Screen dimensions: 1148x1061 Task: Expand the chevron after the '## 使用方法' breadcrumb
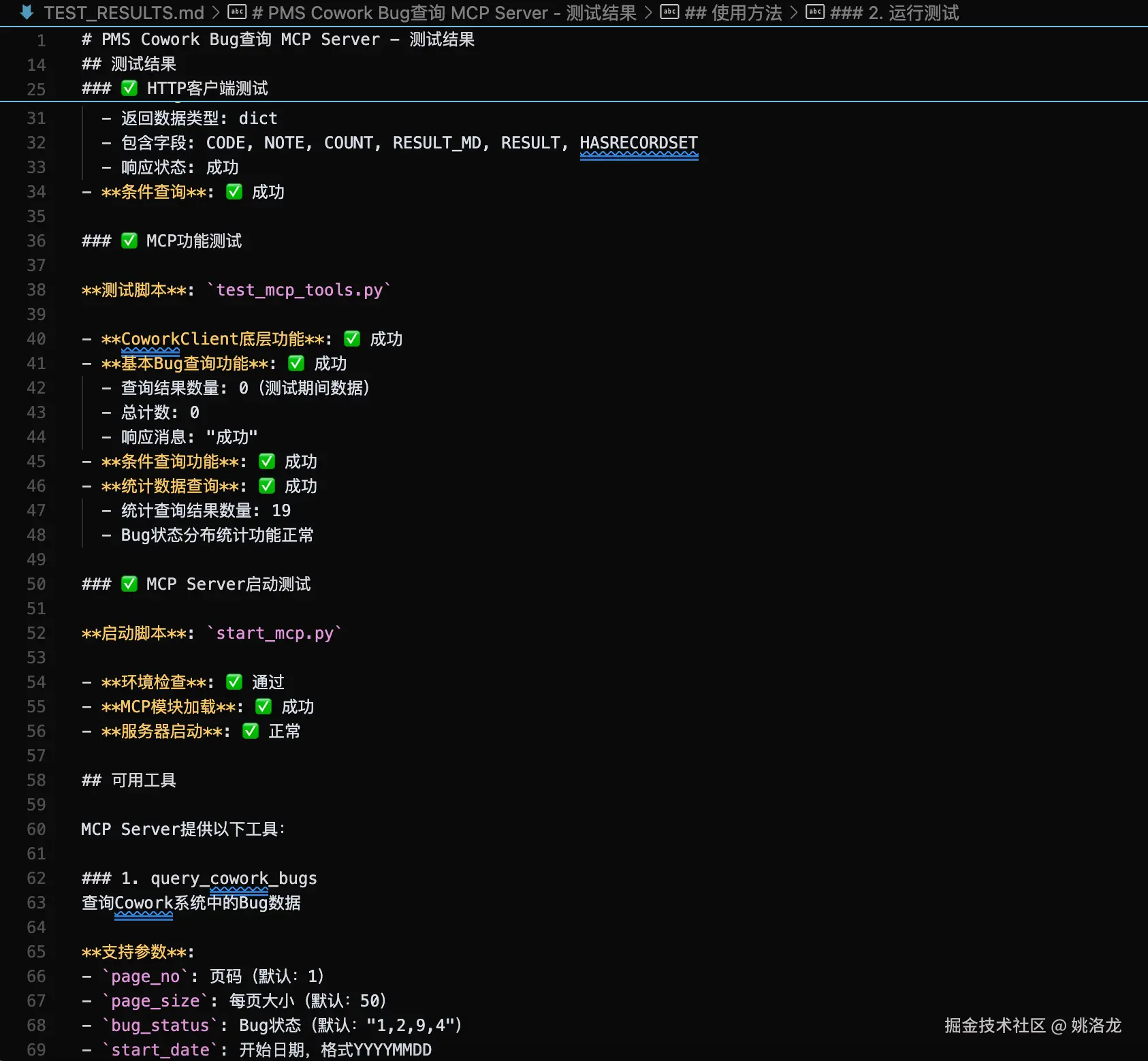(793, 13)
